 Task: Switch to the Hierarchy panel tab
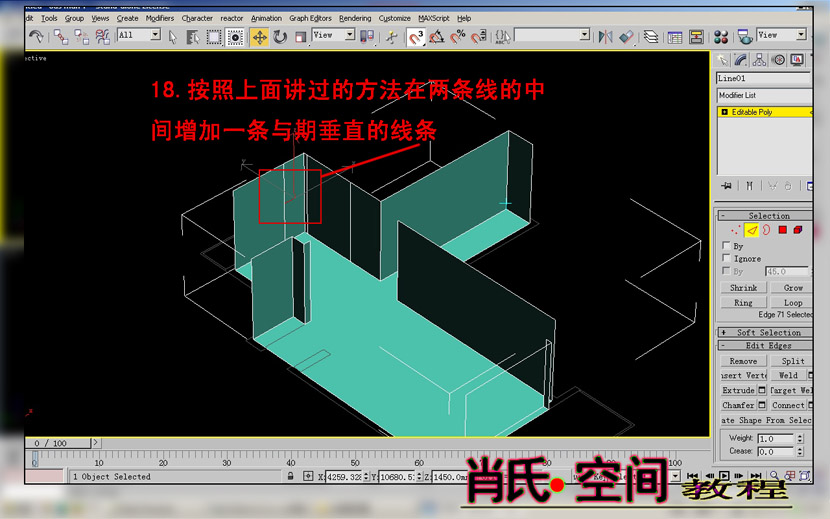tap(760, 60)
